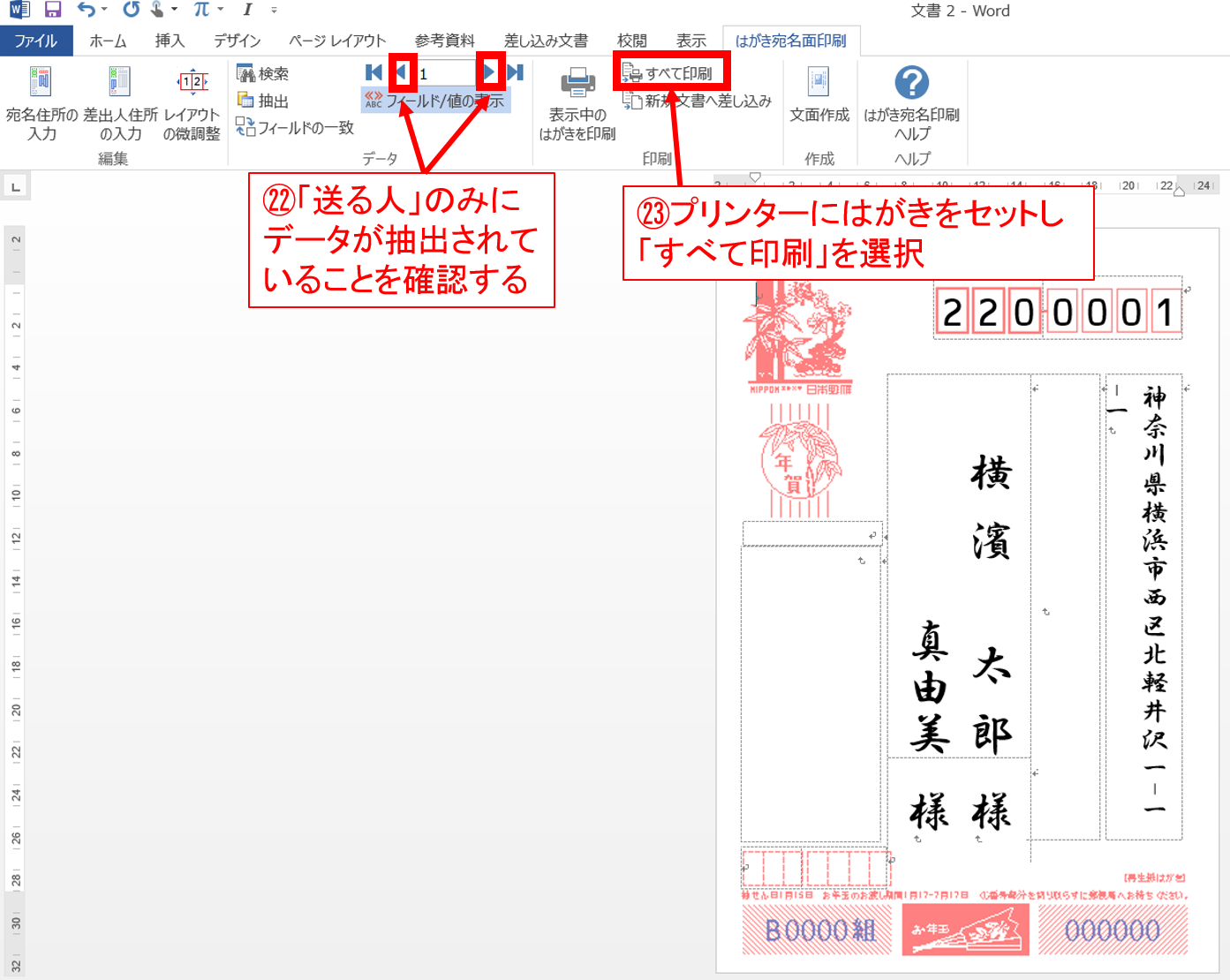Open touch mode dropdown arrow
The width and height of the screenshot is (1230, 980).
click(175, 11)
